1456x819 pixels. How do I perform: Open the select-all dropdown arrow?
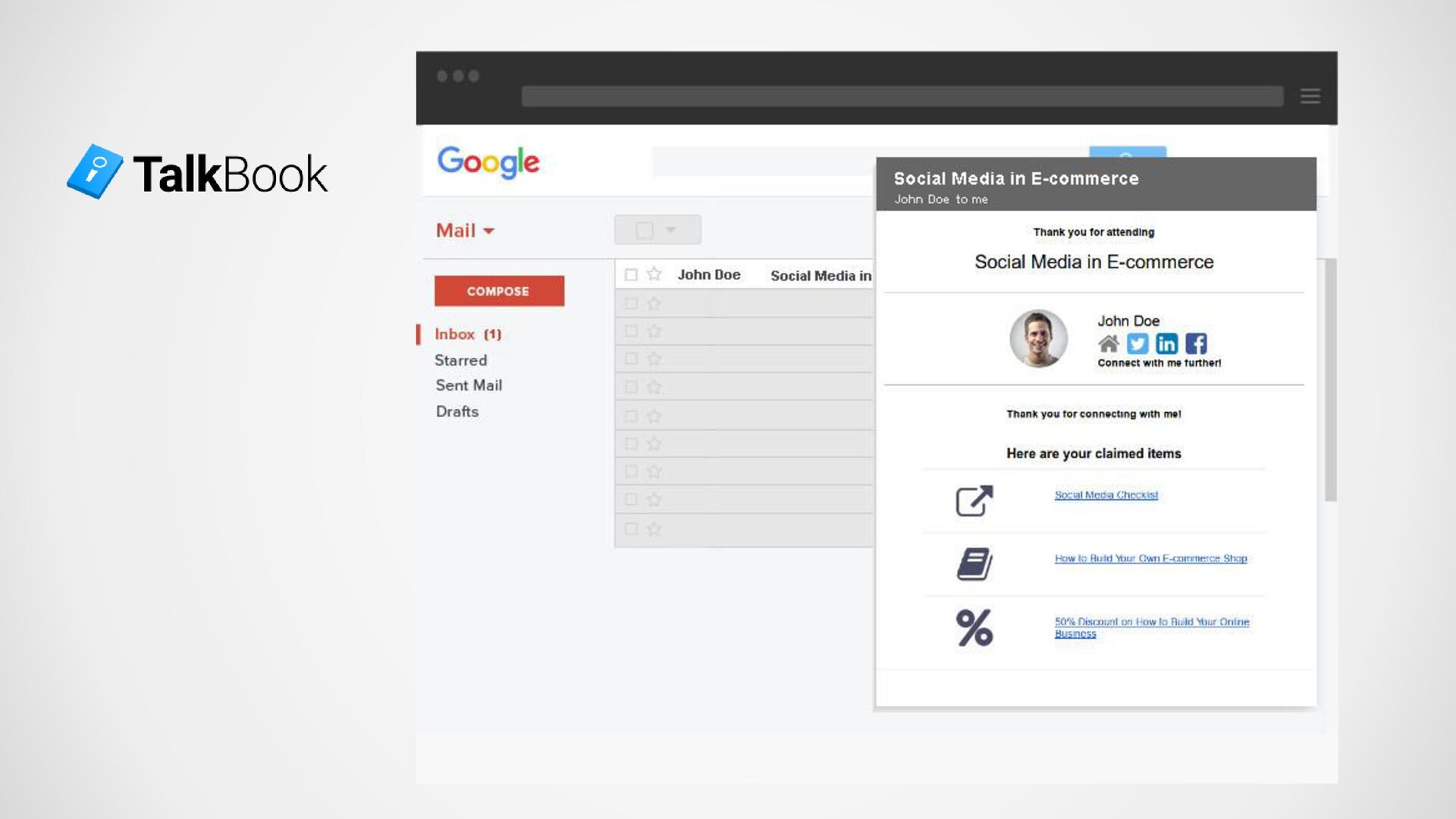[x=670, y=230]
